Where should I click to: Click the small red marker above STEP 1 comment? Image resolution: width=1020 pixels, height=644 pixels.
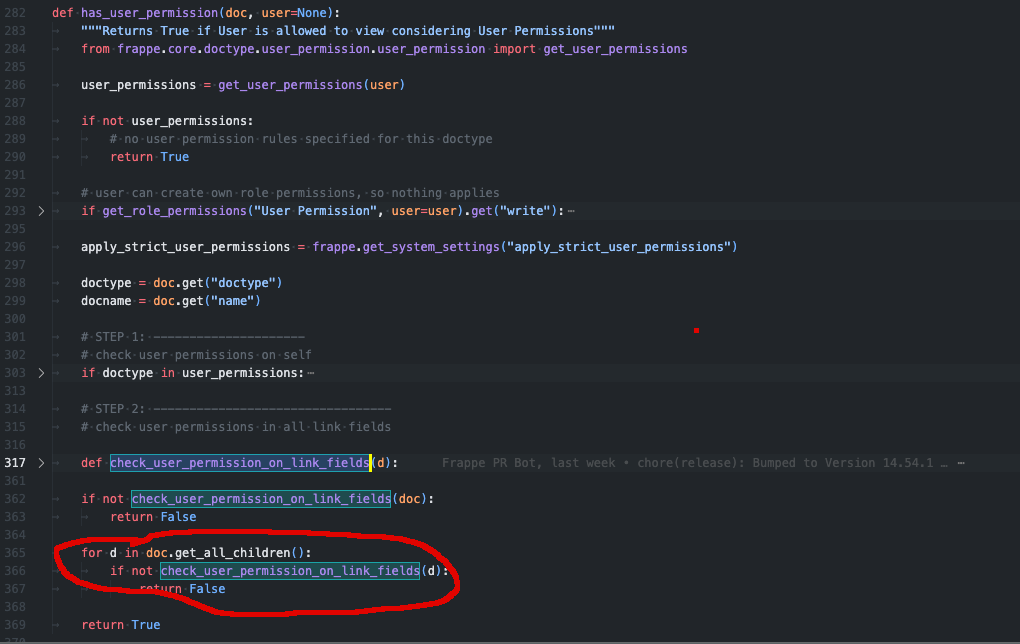point(696,329)
